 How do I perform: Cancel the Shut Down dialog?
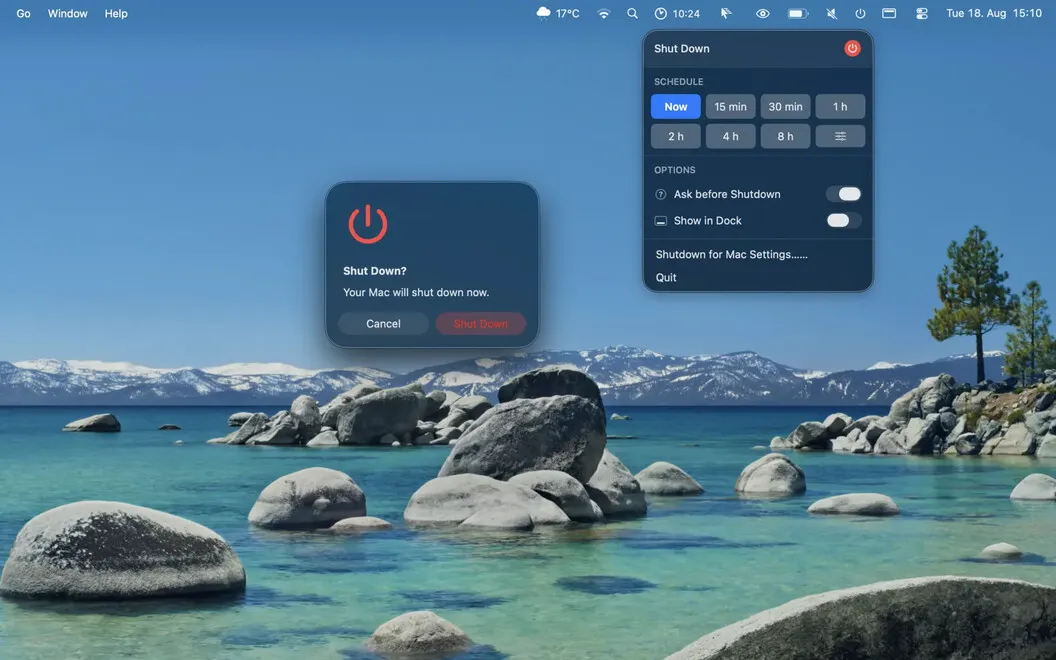(x=383, y=324)
